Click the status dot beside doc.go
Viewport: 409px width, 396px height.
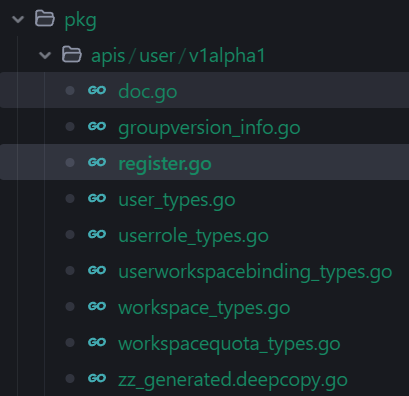pyautogui.click(x=70, y=90)
